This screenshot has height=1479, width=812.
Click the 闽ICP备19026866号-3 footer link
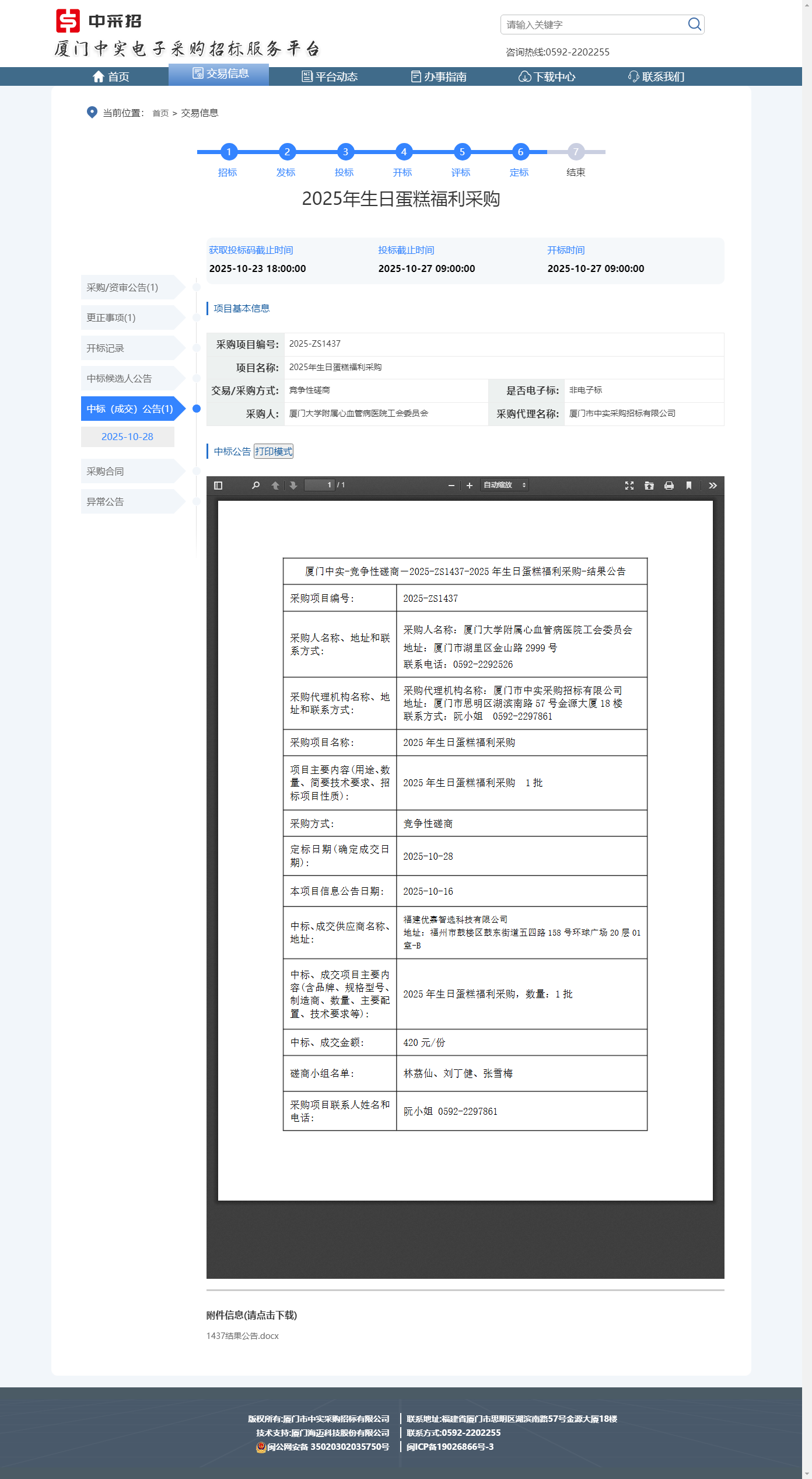point(450,1446)
